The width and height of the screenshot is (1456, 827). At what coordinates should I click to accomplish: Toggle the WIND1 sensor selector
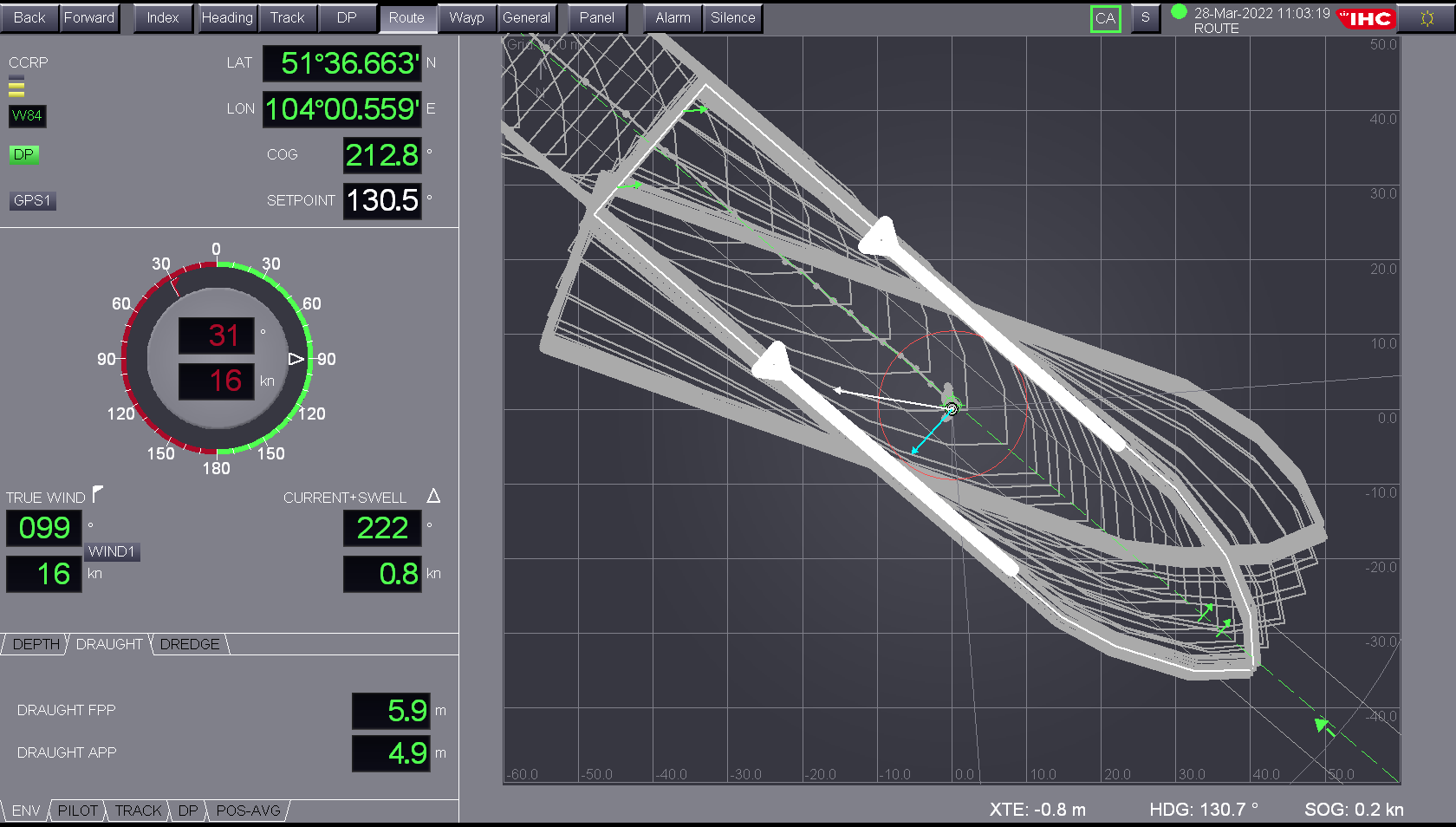point(112,551)
